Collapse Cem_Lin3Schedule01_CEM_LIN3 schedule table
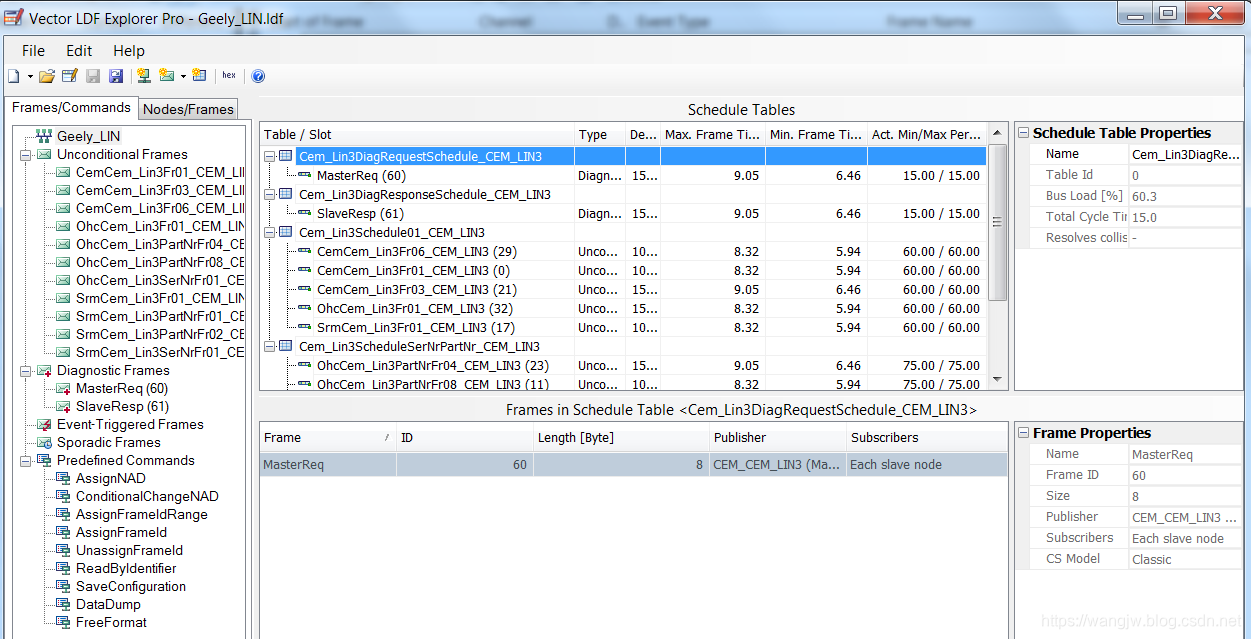 tap(269, 233)
